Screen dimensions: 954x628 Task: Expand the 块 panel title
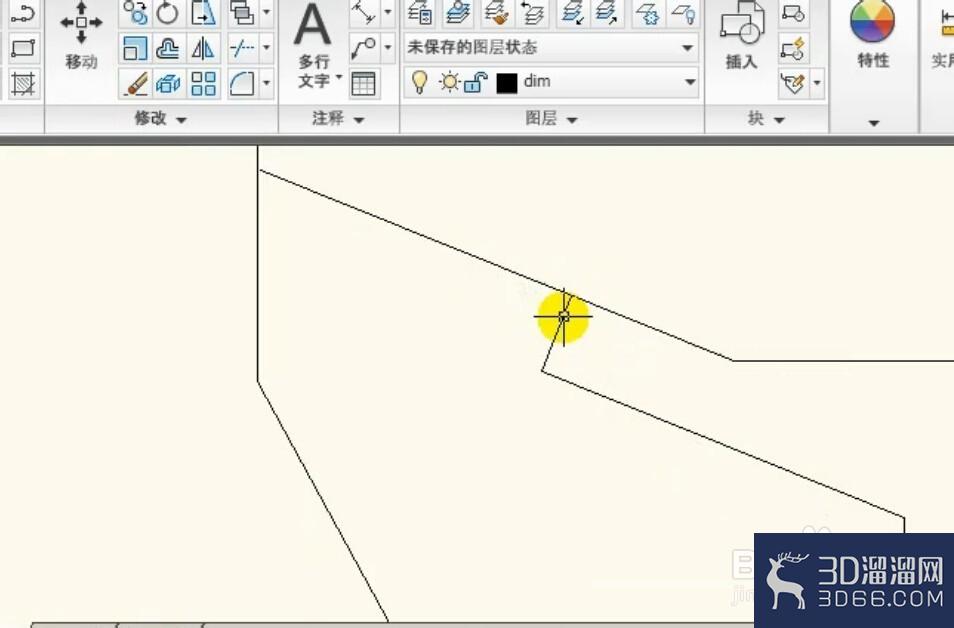point(766,119)
